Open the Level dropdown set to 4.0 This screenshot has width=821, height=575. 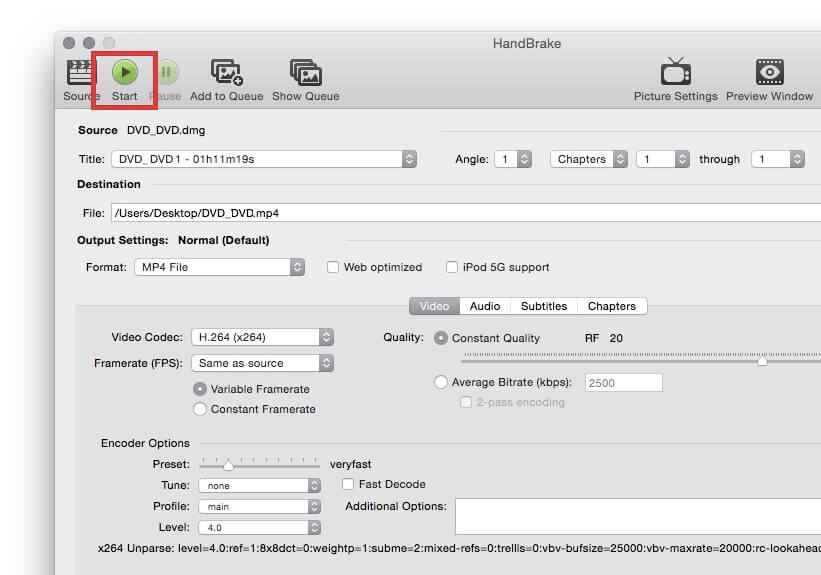260,527
